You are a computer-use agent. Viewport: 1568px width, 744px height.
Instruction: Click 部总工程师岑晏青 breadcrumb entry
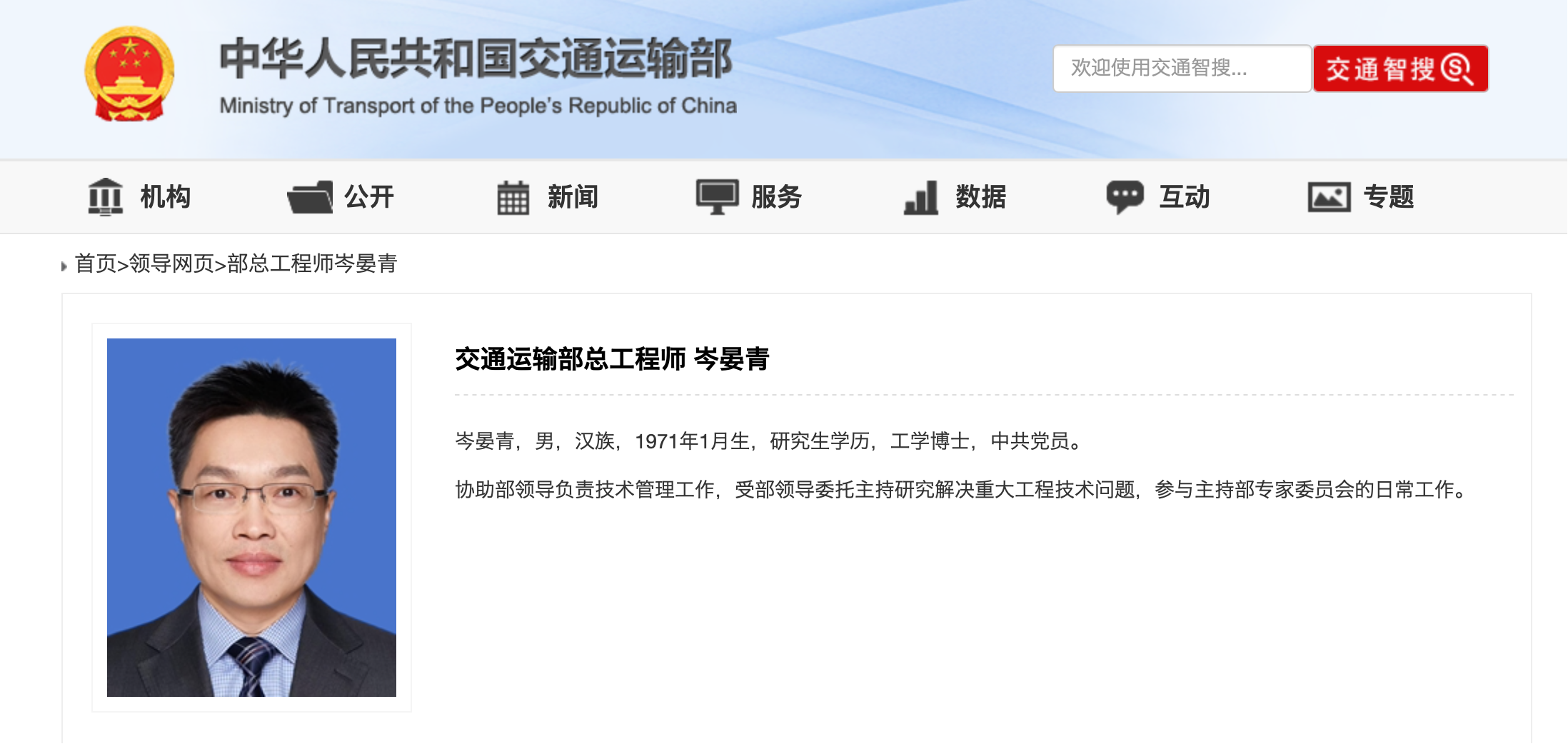coord(312,263)
